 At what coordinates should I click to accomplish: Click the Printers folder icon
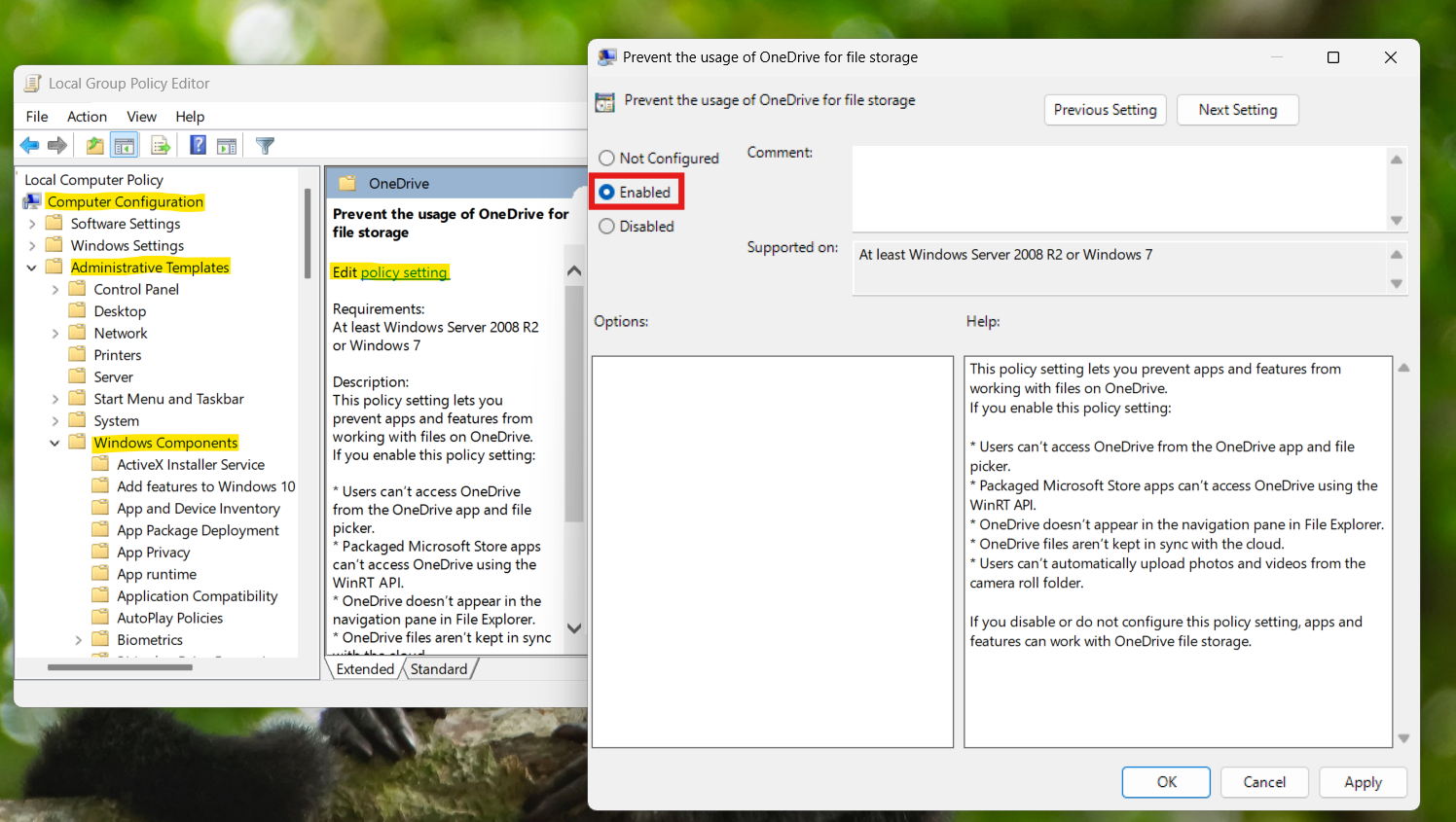coord(78,355)
